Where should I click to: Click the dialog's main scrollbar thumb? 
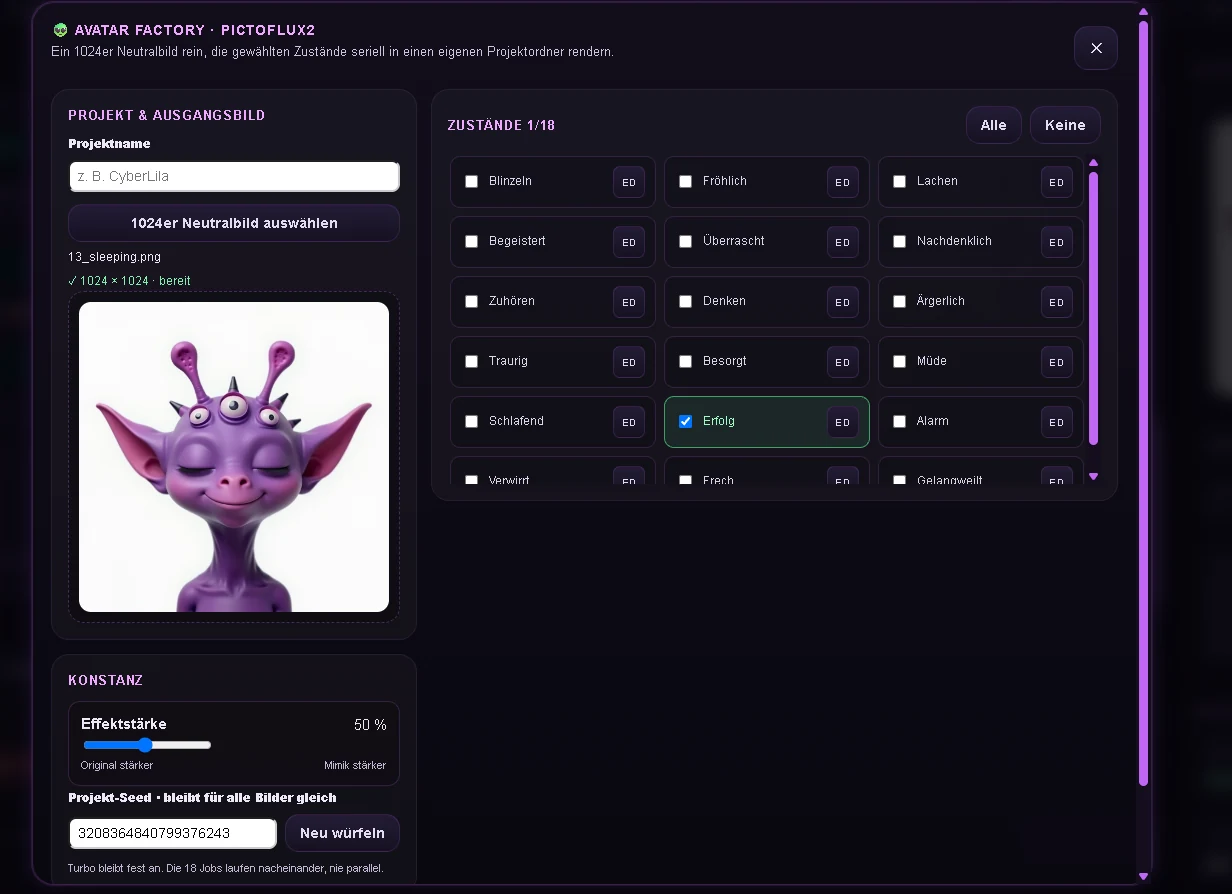pos(1144,402)
